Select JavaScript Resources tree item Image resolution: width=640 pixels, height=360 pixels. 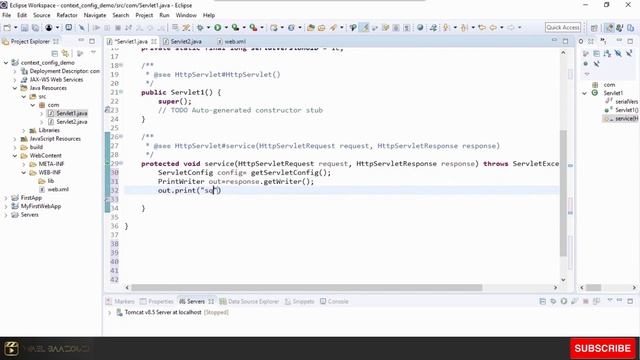point(51,139)
